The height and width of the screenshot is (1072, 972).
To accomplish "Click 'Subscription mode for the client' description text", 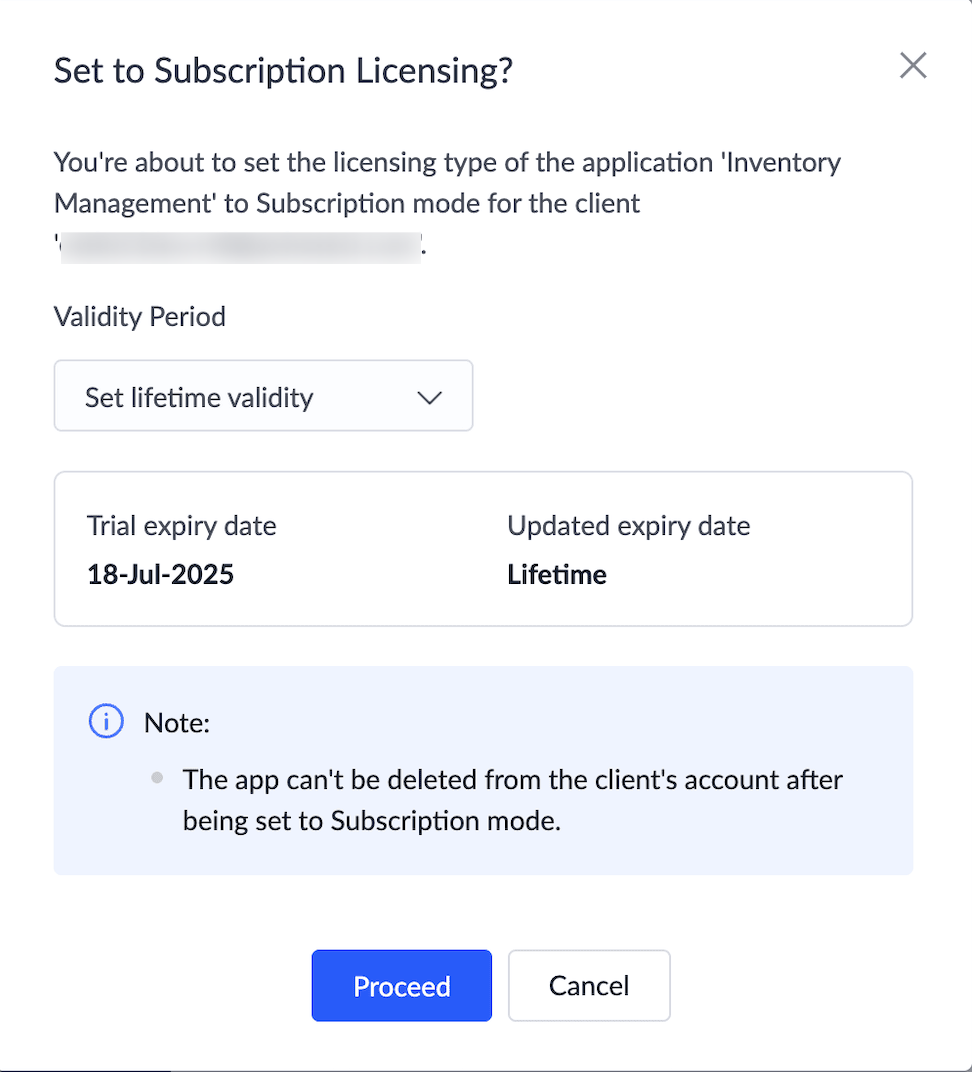I will 448,203.
